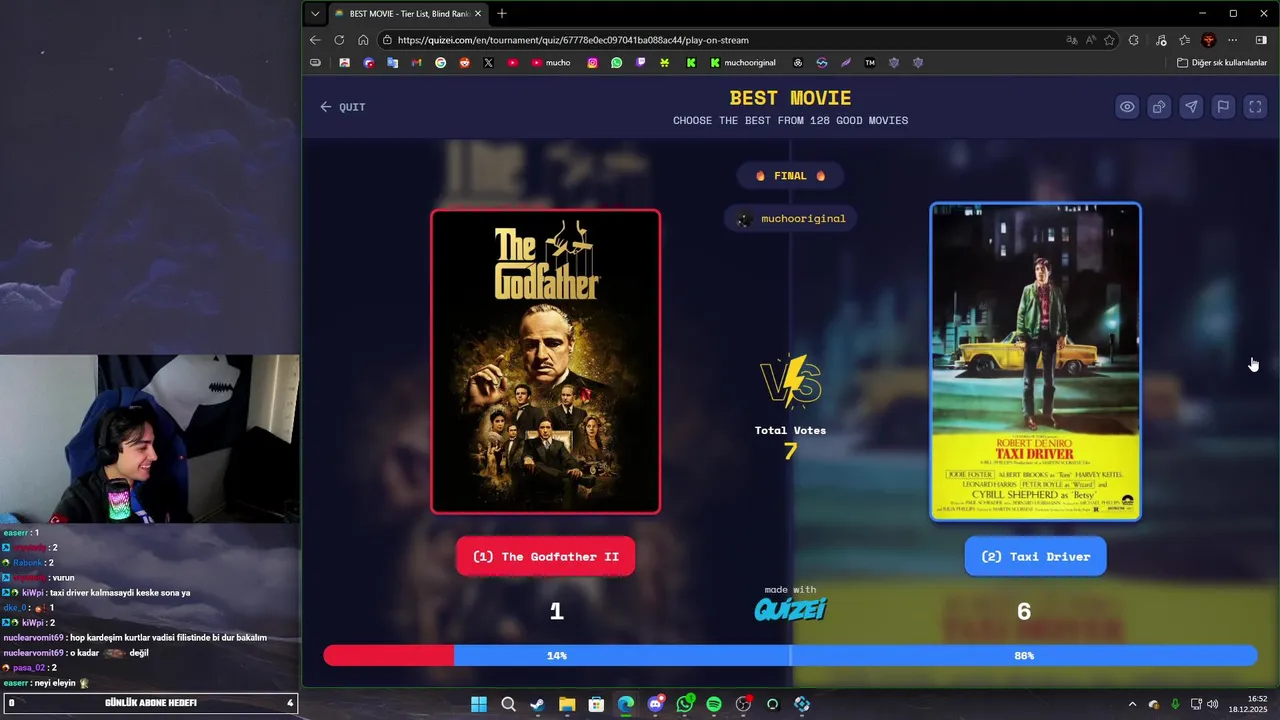Image resolution: width=1280 pixels, height=720 pixels.
Task: Open the favorites list icon in the toolbar
Action: tap(1185, 40)
